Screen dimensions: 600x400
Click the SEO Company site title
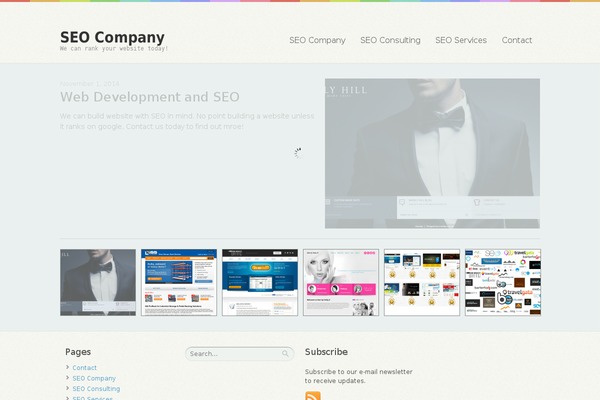[x=112, y=38]
